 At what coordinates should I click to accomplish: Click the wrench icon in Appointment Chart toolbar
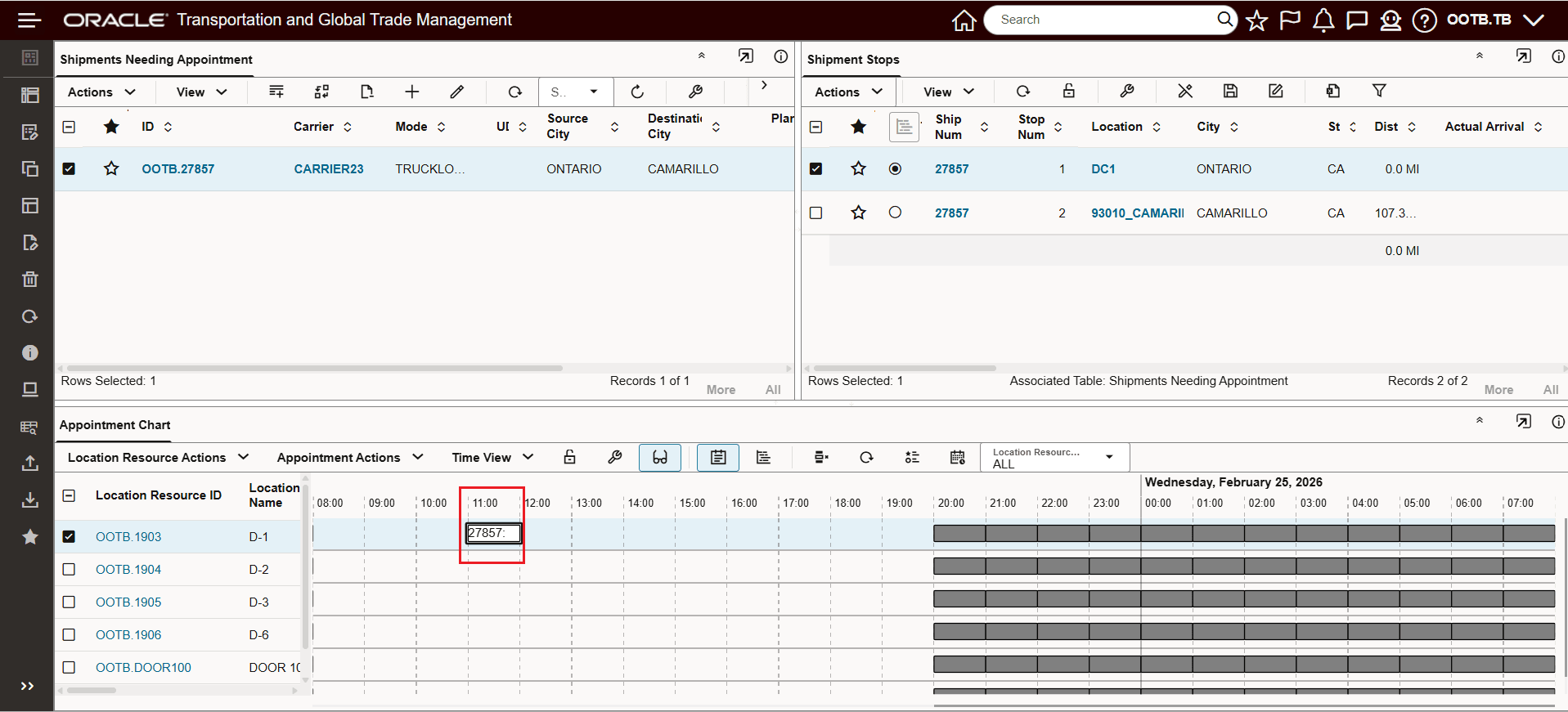pos(615,457)
